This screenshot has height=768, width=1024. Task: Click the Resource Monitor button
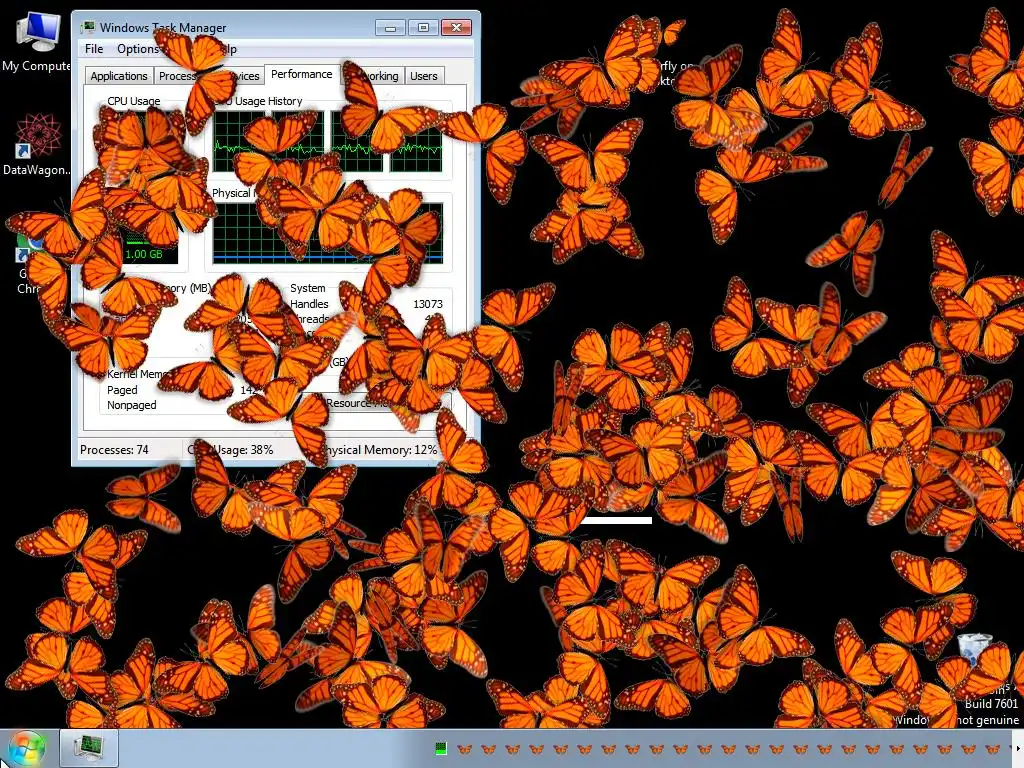(x=385, y=403)
